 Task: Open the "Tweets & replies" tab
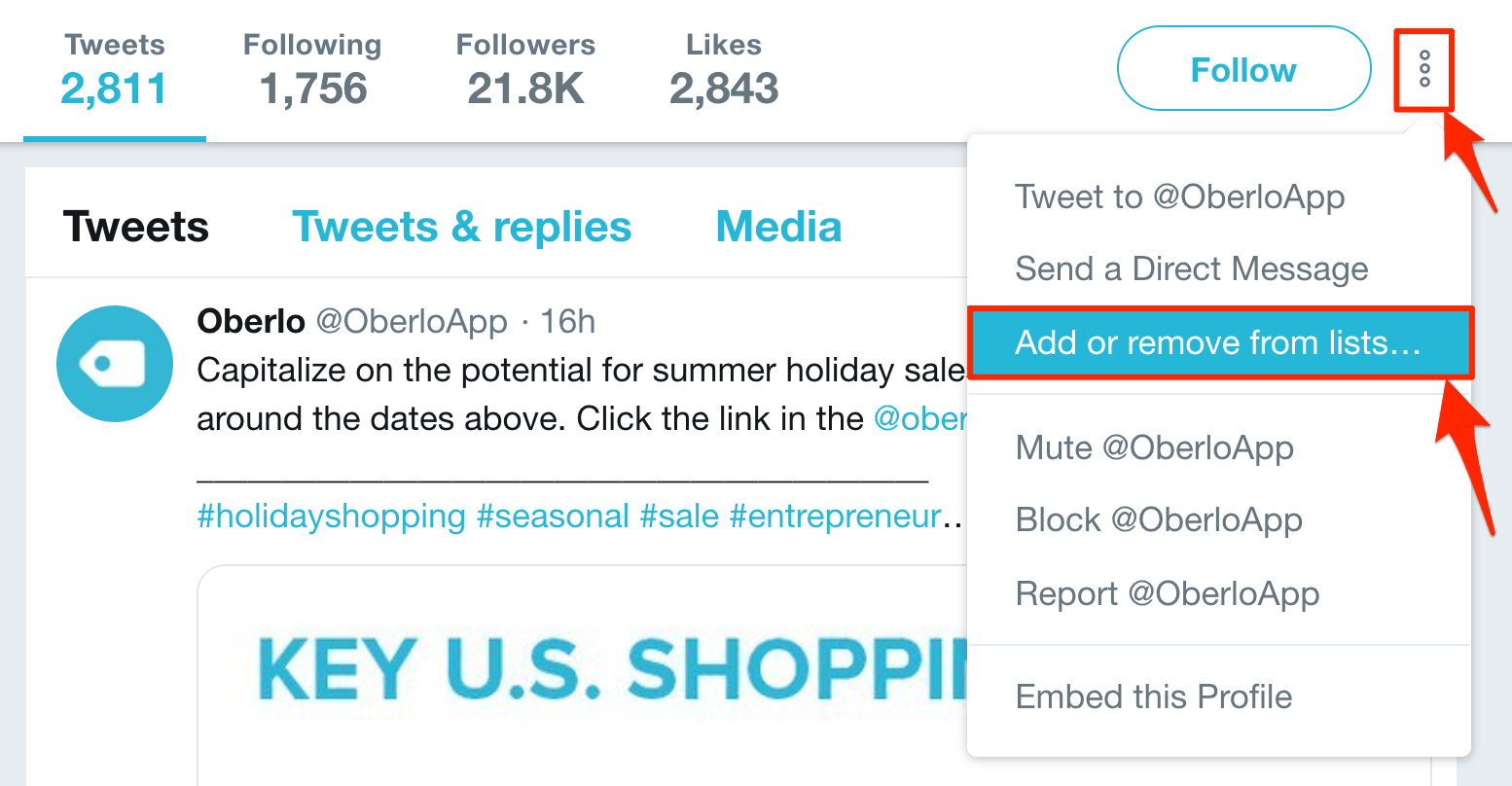[x=461, y=227]
